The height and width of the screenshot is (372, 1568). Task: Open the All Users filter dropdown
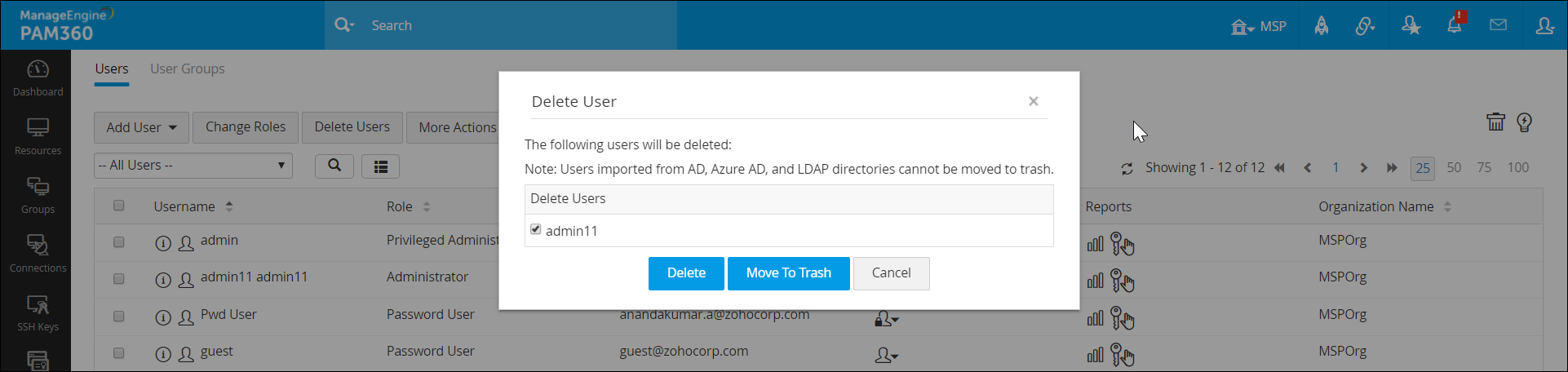[x=193, y=166]
